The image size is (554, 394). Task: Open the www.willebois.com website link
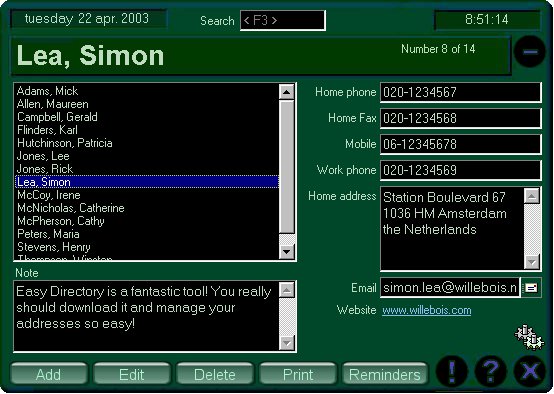click(426, 310)
